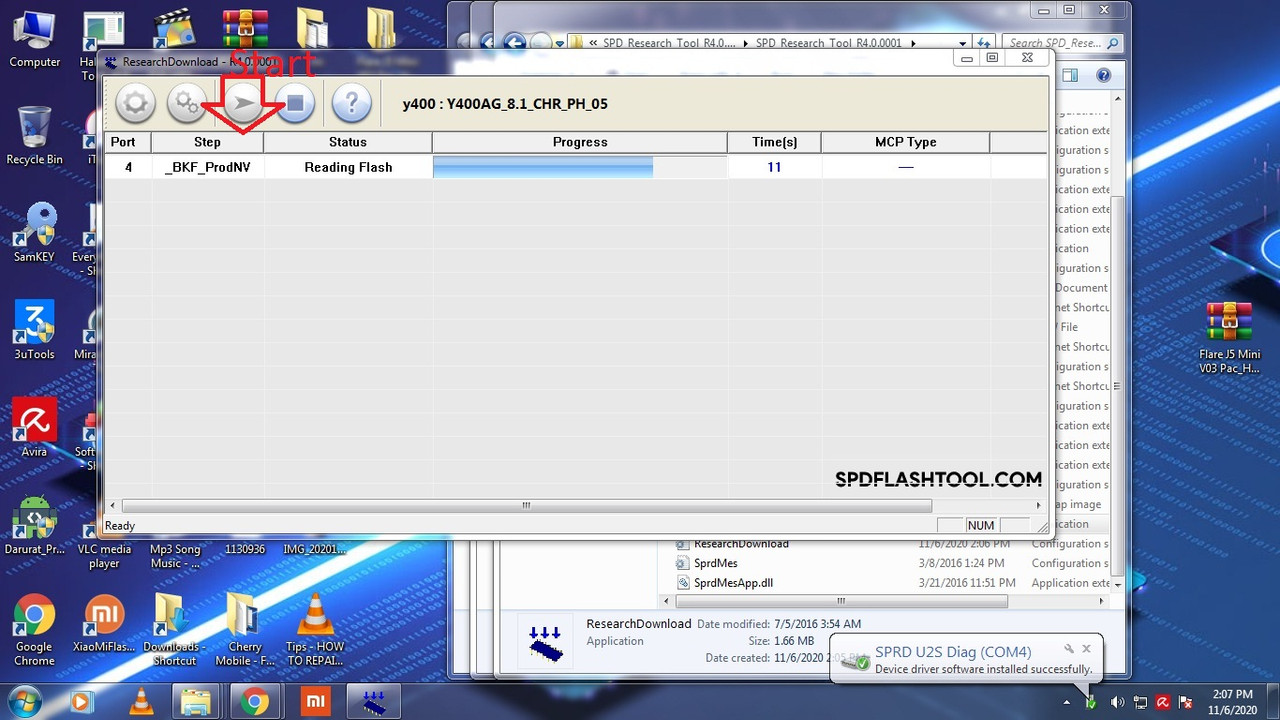Click the Explorer Back navigation button
Screen dimensions: 1280x720
pos(514,43)
